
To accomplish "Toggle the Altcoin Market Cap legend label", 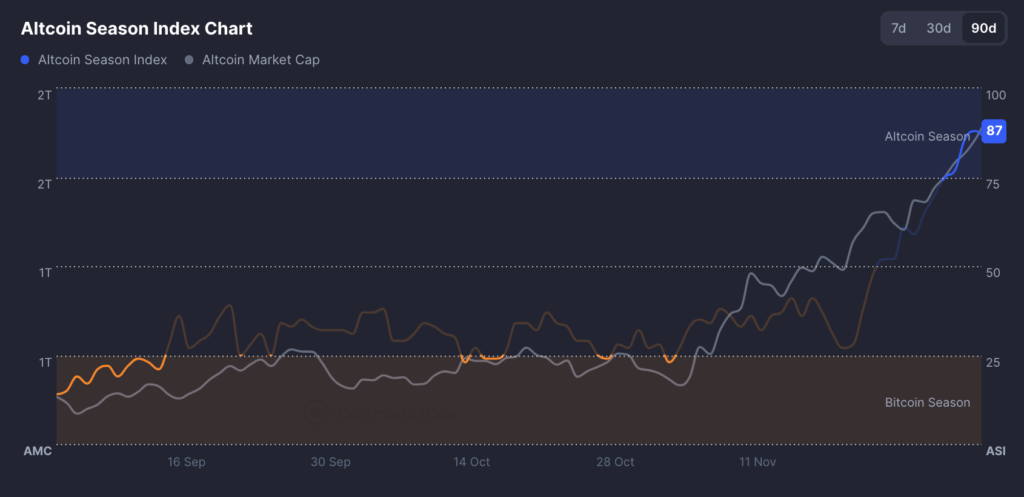I will [260, 60].
